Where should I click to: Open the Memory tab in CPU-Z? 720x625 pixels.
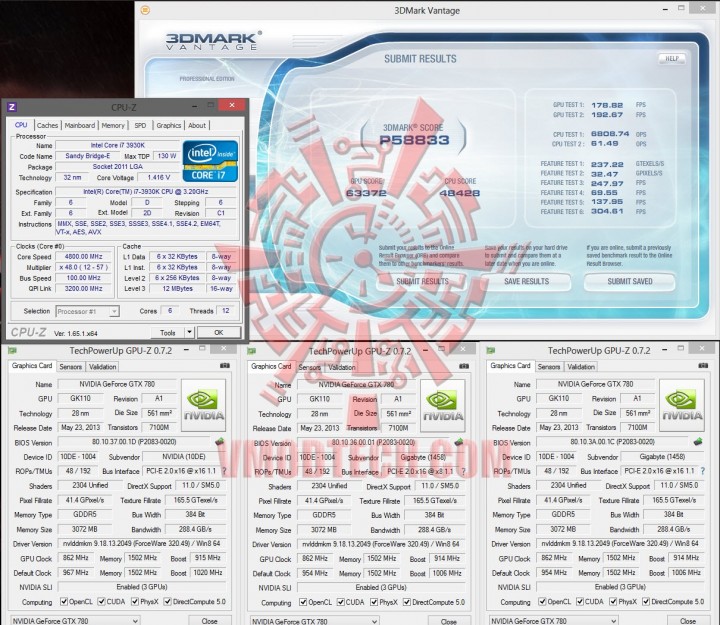pos(113,125)
